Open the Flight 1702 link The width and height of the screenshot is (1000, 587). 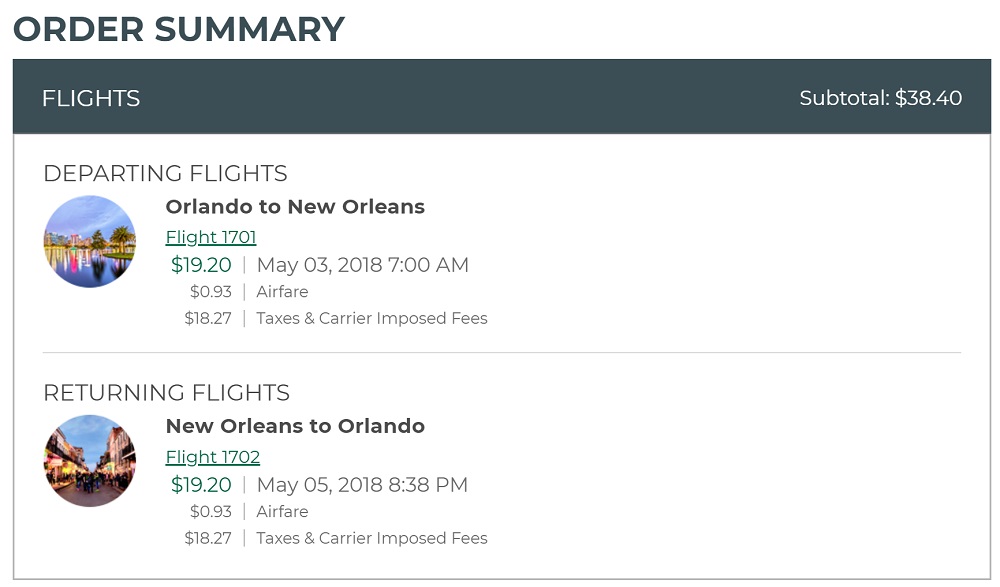[x=212, y=457]
